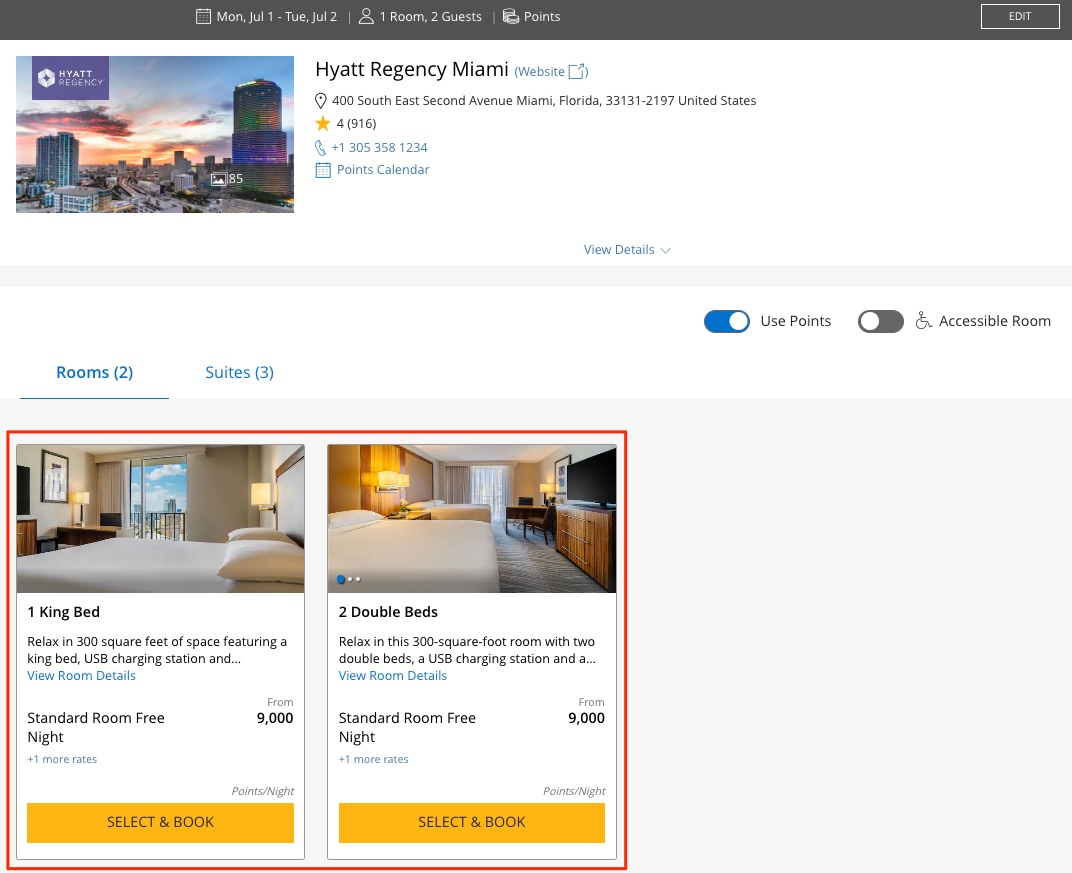This screenshot has height=873, width=1072.
Task: Click the star rating next to hotel name
Action: pyautogui.click(x=323, y=122)
